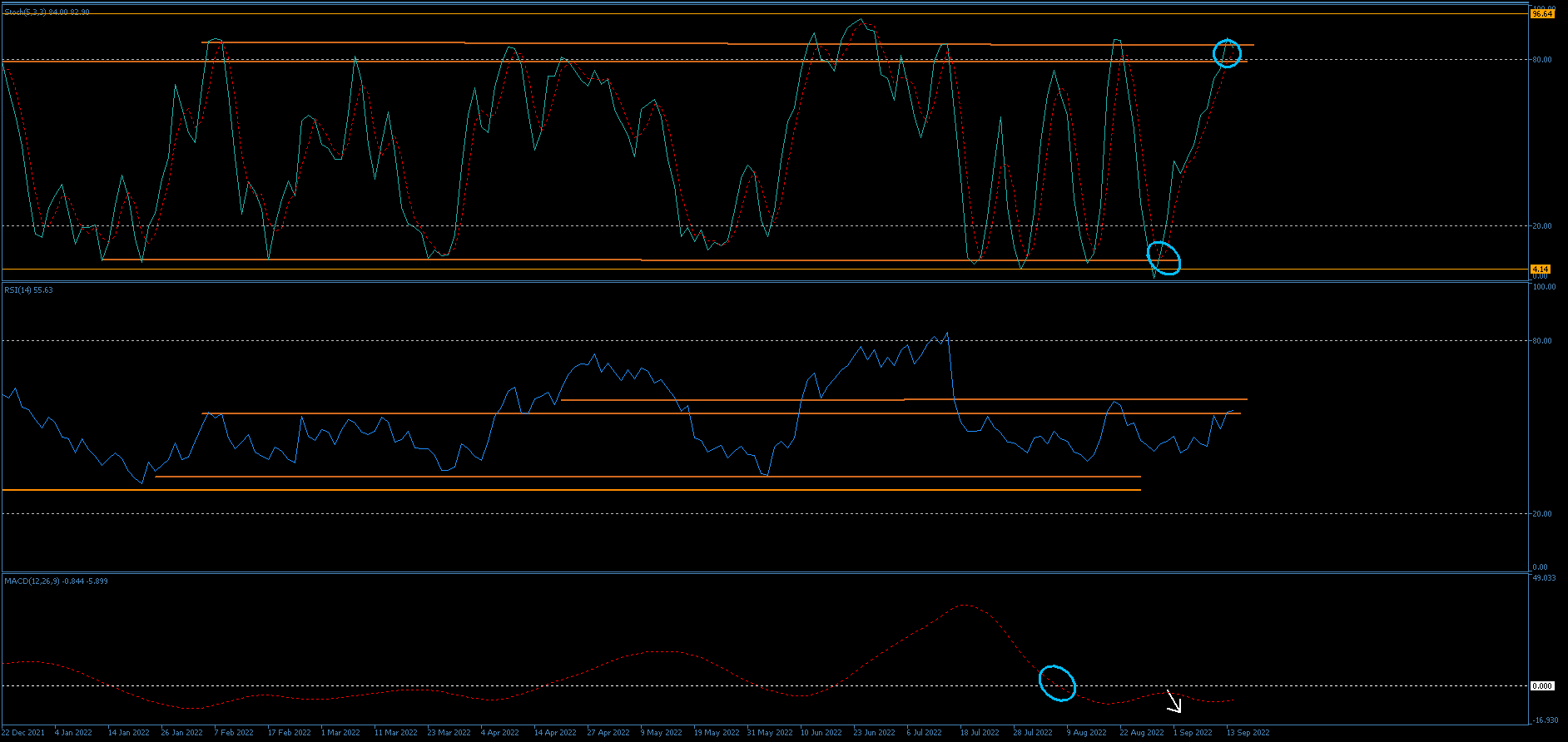Click the 9 May 2022 date label

click(x=662, y=733)
